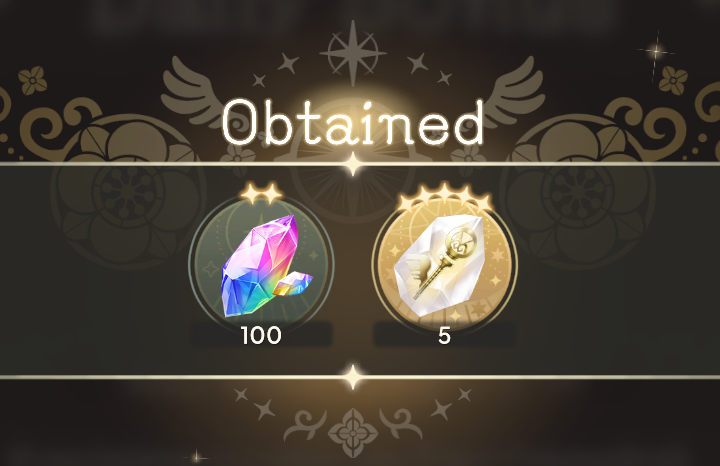
Task: Tap dark area below divider to dismiss
Action: [138, 422]
